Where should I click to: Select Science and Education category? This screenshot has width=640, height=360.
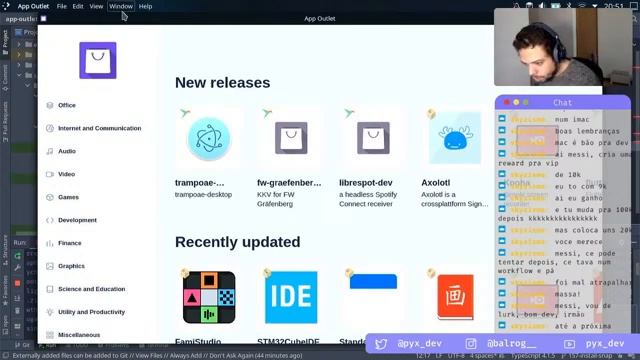[x=92, y=289]
